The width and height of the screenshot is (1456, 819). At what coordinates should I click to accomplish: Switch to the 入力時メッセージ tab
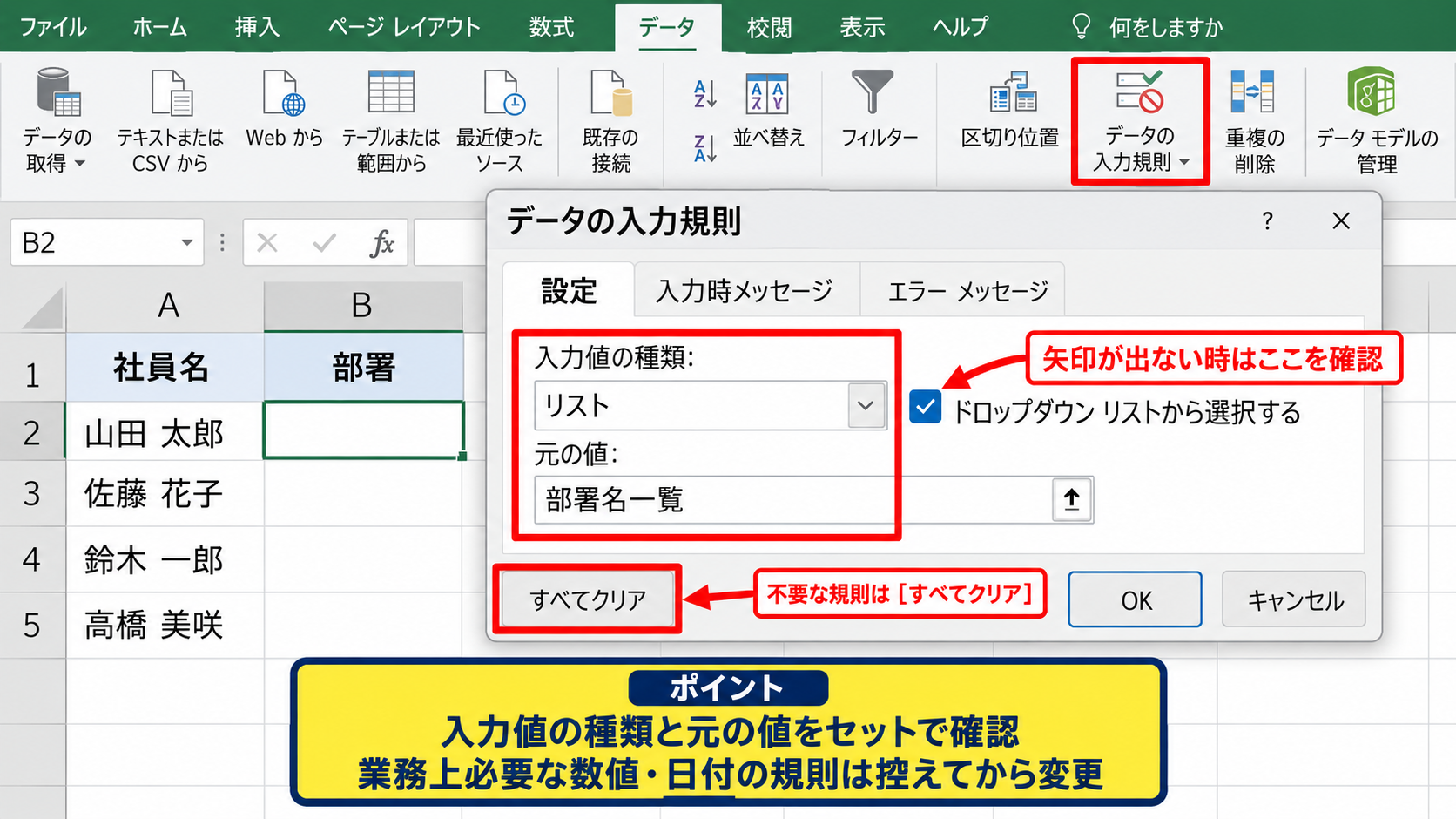(x=745, y=290)
